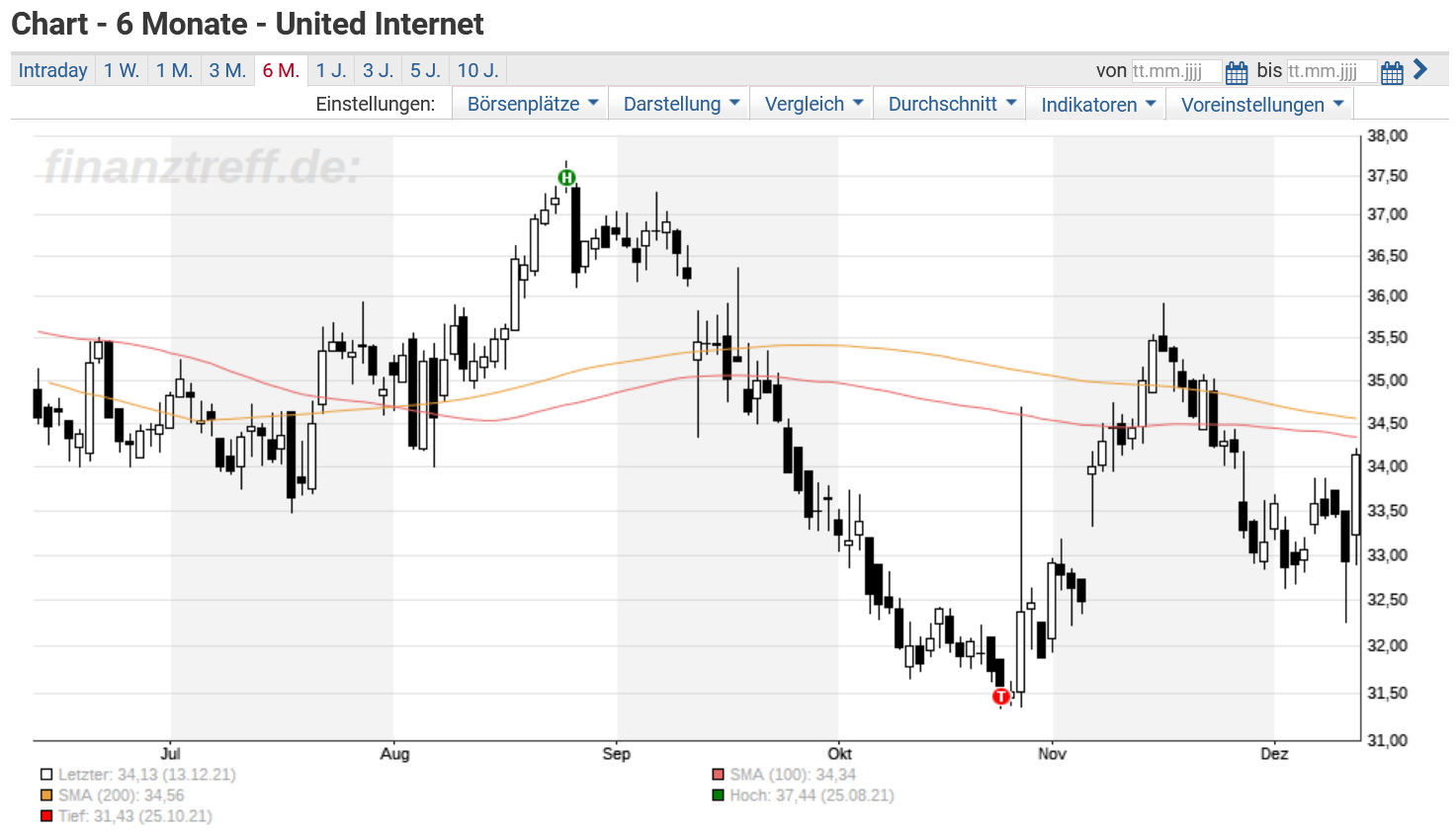Click the 'Einstellungen:' label
The image size is (1456, 836).
pos(376,104)
